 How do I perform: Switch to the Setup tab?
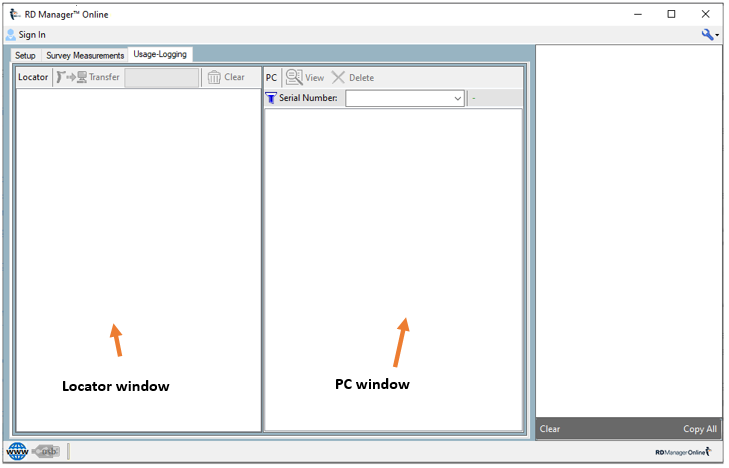25,56
